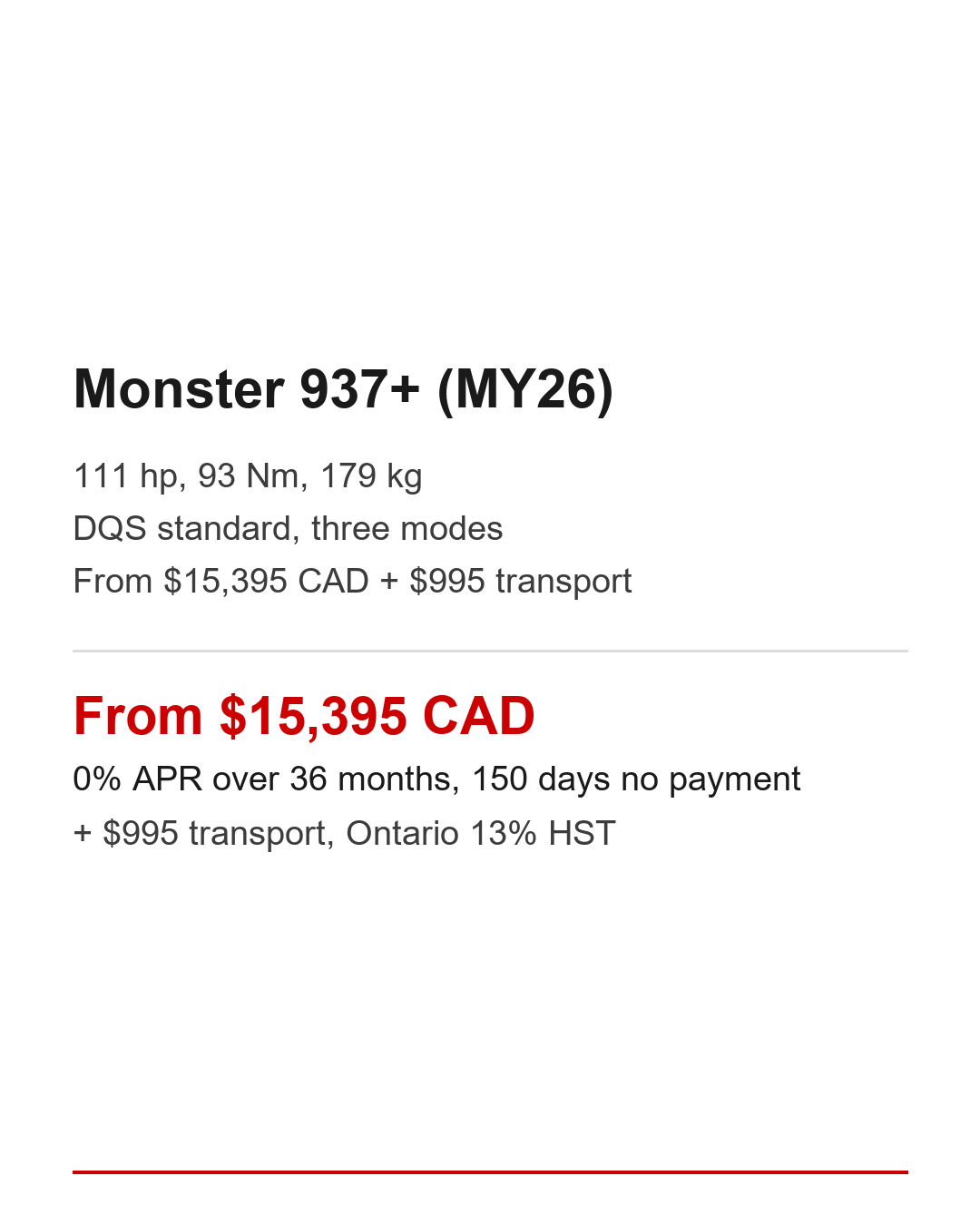The width and height of the screenshot is (980, 1225).
Task: Click the red From $15,395 CAD price
Action: pos(304,716)
